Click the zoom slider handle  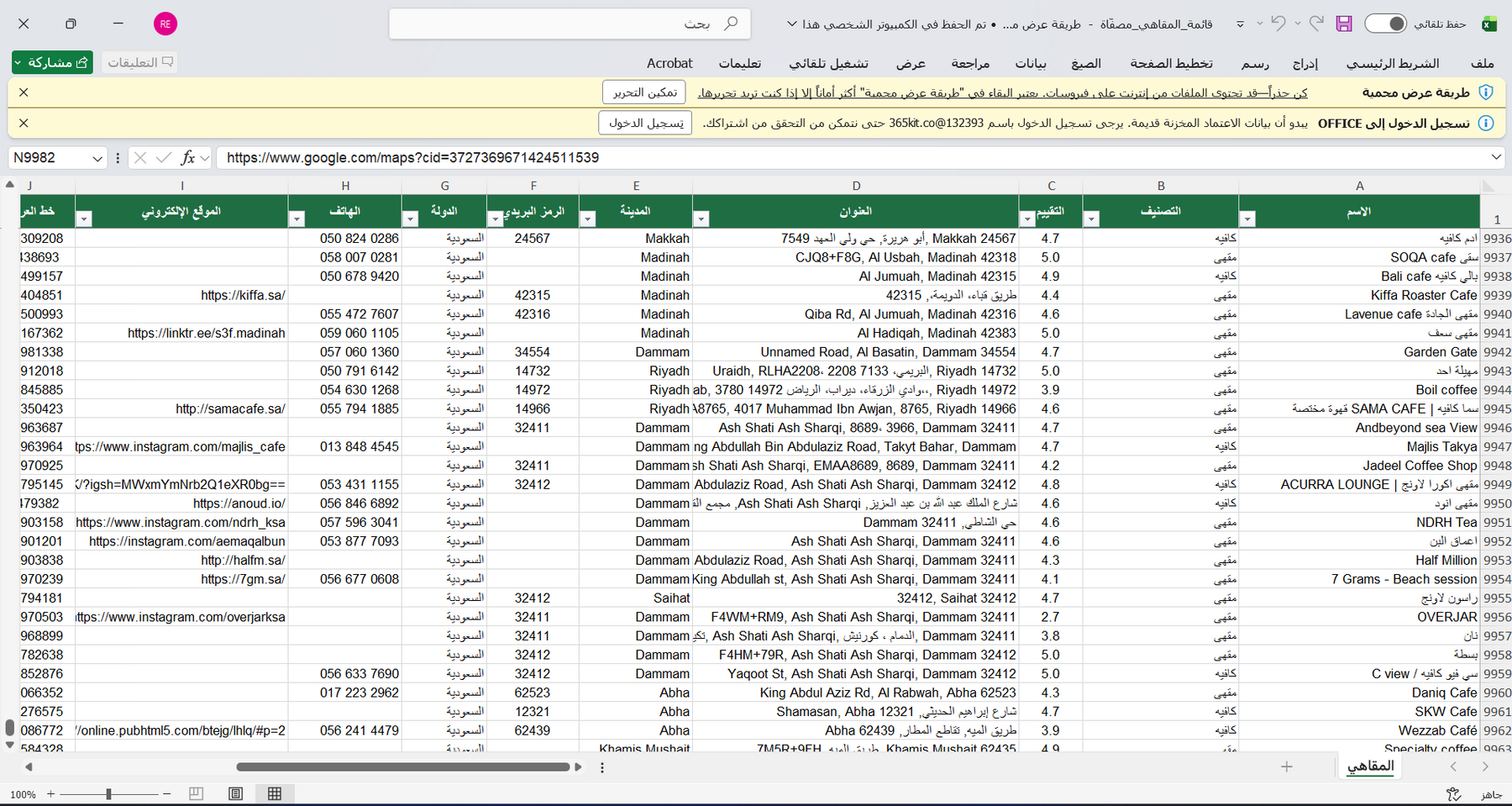point(108,793)
